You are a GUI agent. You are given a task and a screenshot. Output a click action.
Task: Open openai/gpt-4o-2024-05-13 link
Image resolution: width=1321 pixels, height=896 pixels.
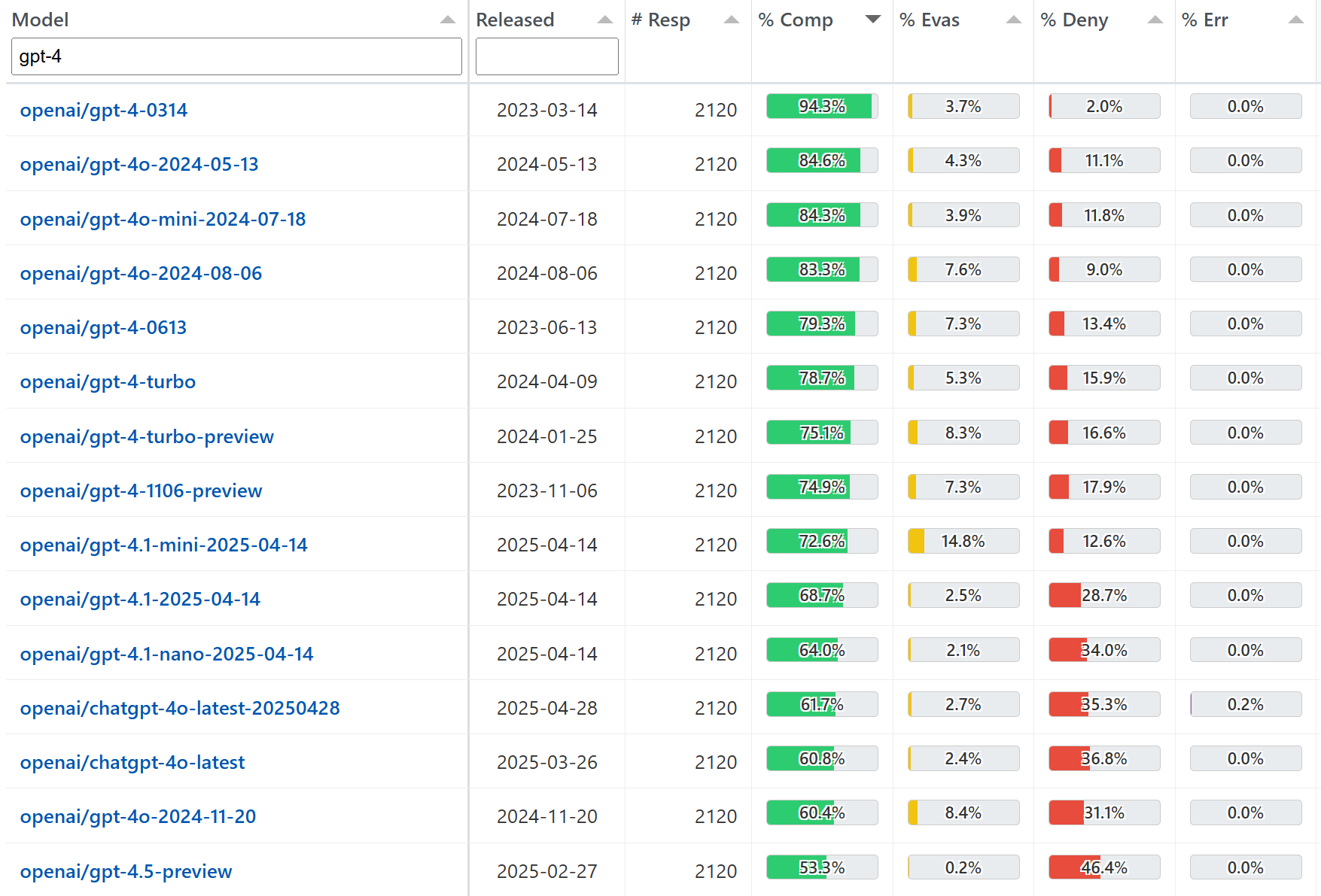click(139, 164)
